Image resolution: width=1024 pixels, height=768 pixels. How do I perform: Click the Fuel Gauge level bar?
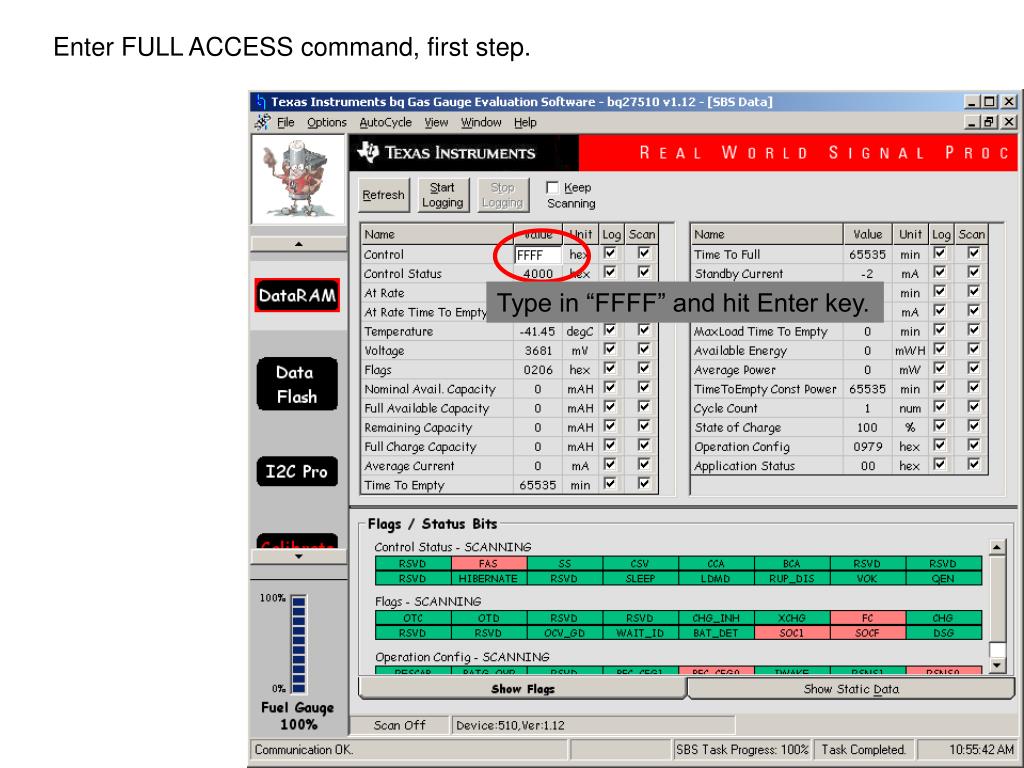(299, 644)
